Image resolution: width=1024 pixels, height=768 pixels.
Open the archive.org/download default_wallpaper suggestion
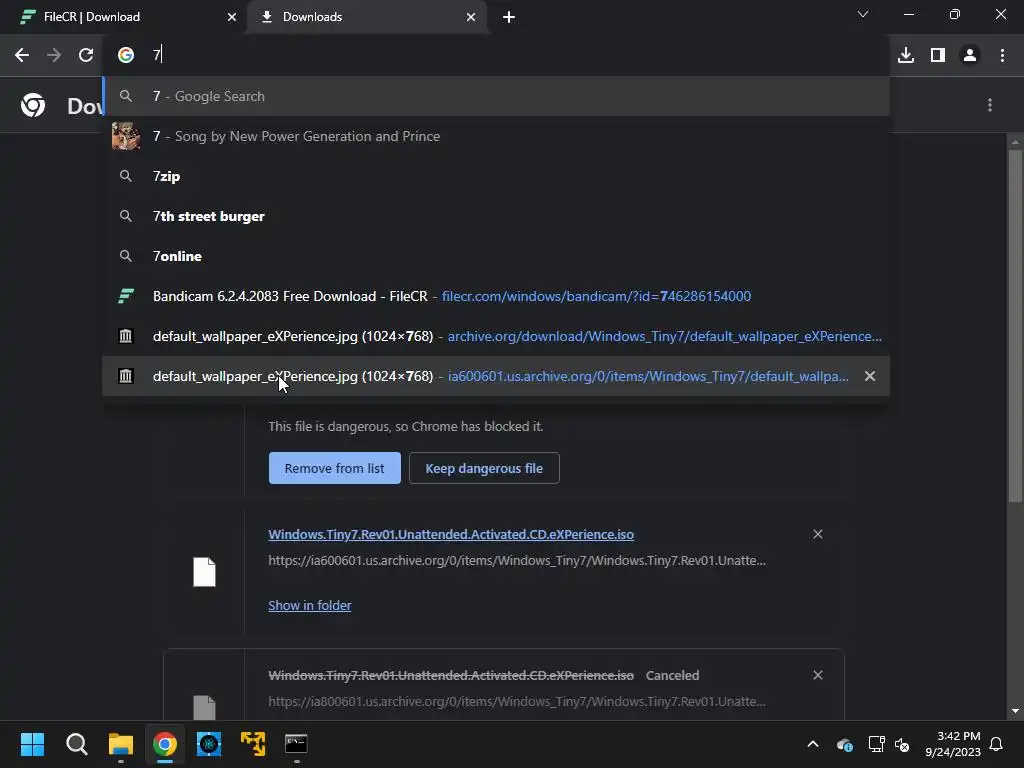point(496,336)
